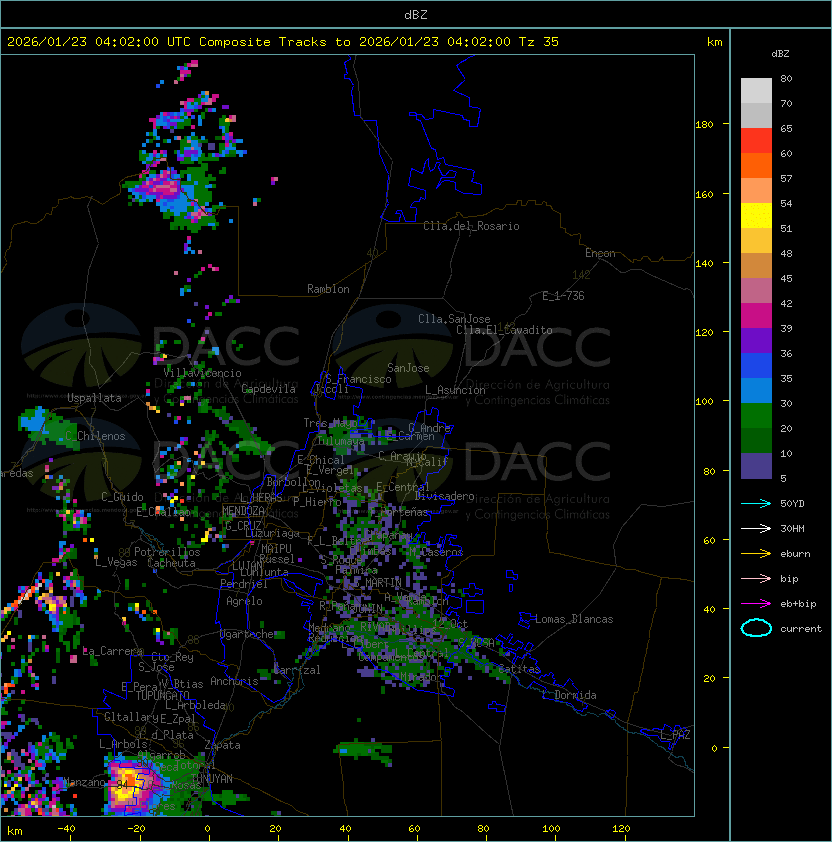Click the 'Clla.del_Rosario' map label
The image size is (832, 842).
tap(471, 226)
